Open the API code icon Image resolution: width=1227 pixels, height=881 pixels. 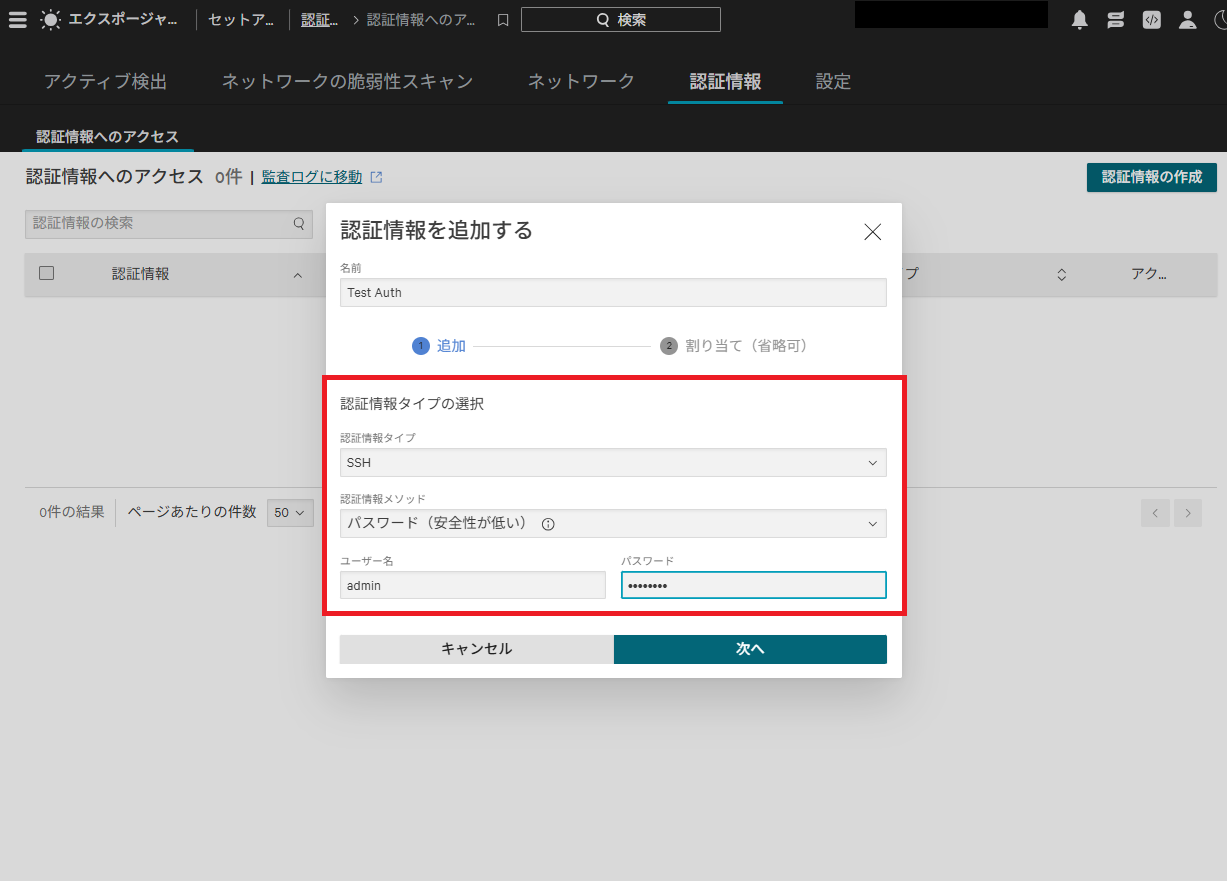(1151, 20)
